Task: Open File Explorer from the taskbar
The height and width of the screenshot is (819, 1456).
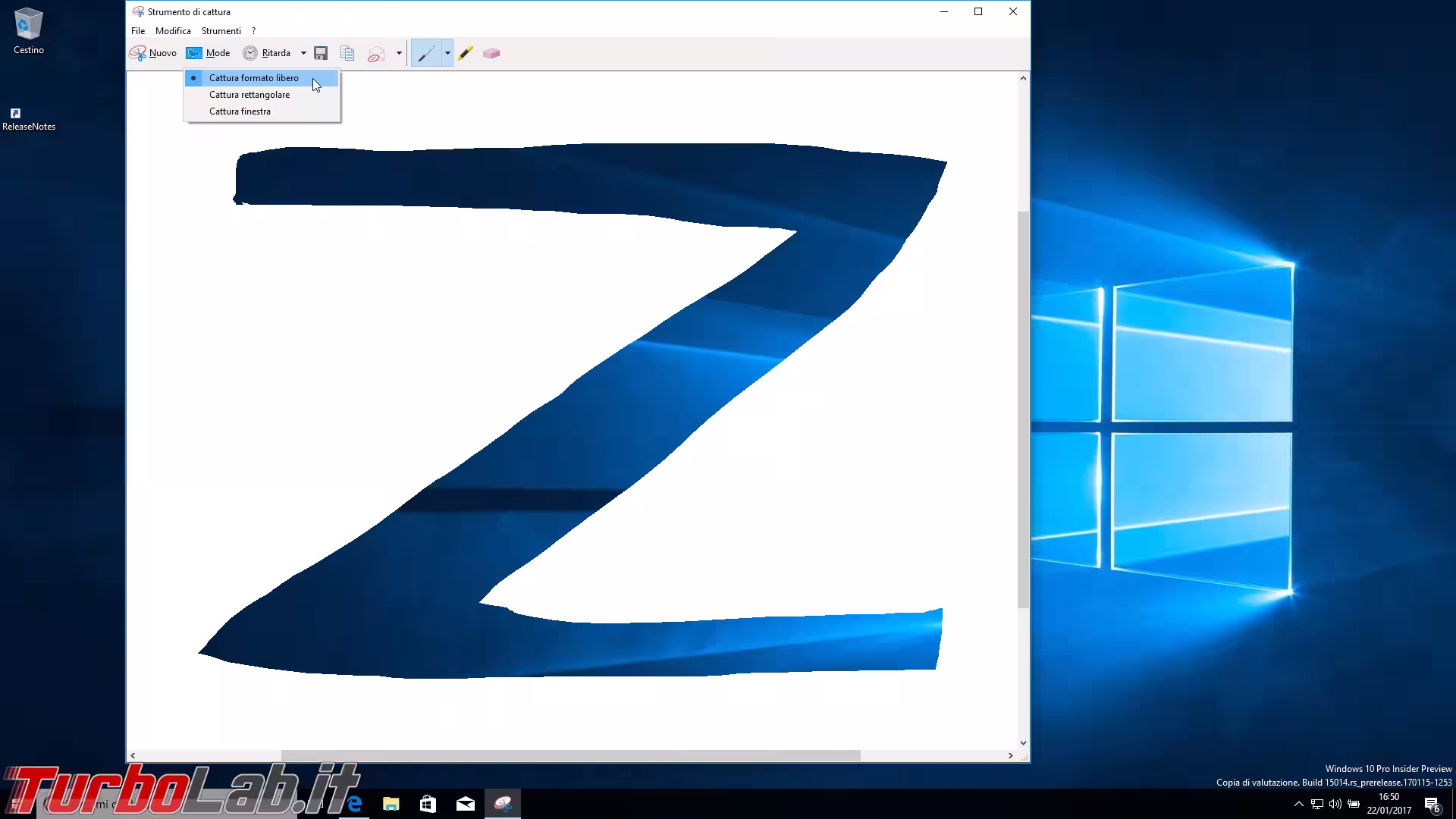Action: (x=391, y=804)
